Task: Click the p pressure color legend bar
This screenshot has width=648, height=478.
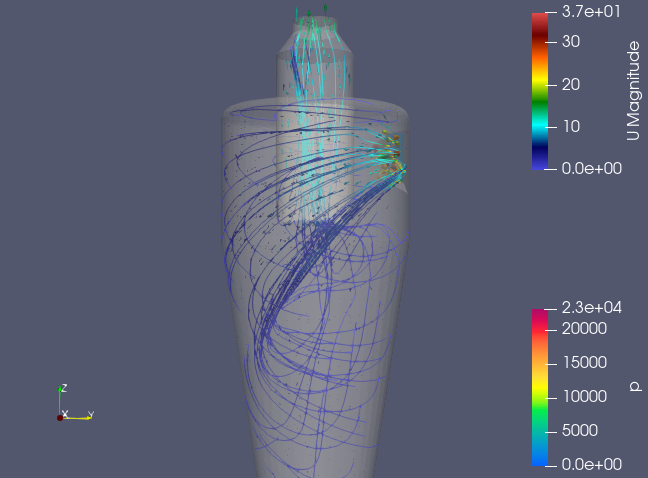Action: coord(540,387)
